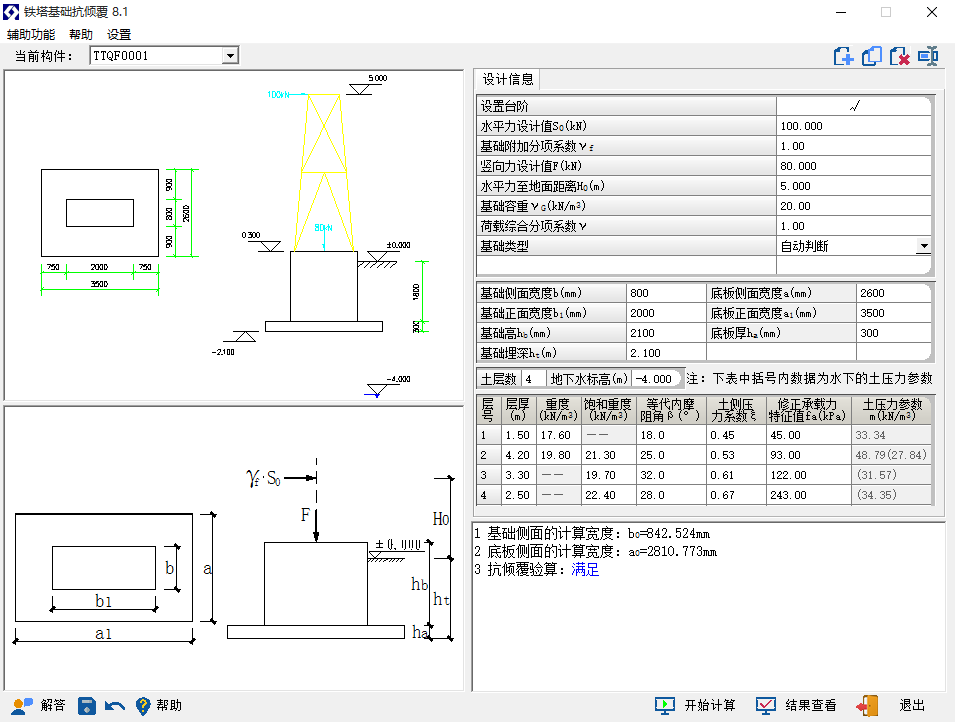This screenshot has width=955, height=722.
Task: Click the add new component icon
Action: coord(844,56)
